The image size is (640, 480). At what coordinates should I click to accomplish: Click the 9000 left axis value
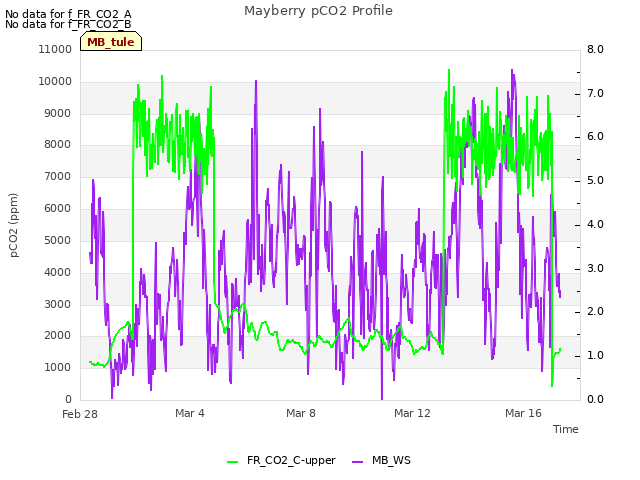[58, 113]
